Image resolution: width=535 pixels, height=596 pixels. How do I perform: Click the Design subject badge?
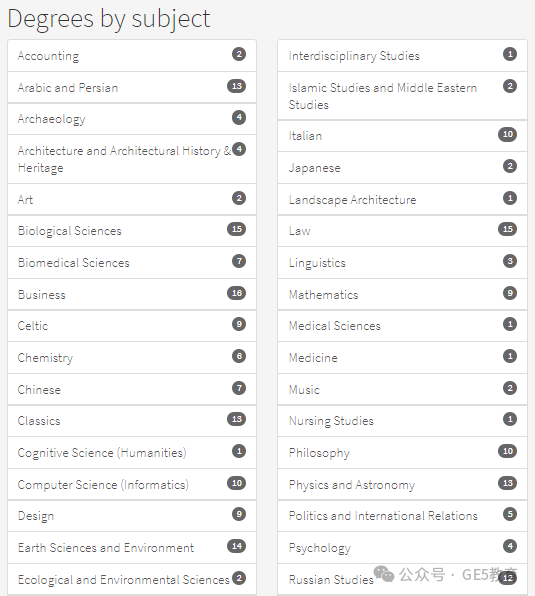pyautogui.click(x=239, y=514)
